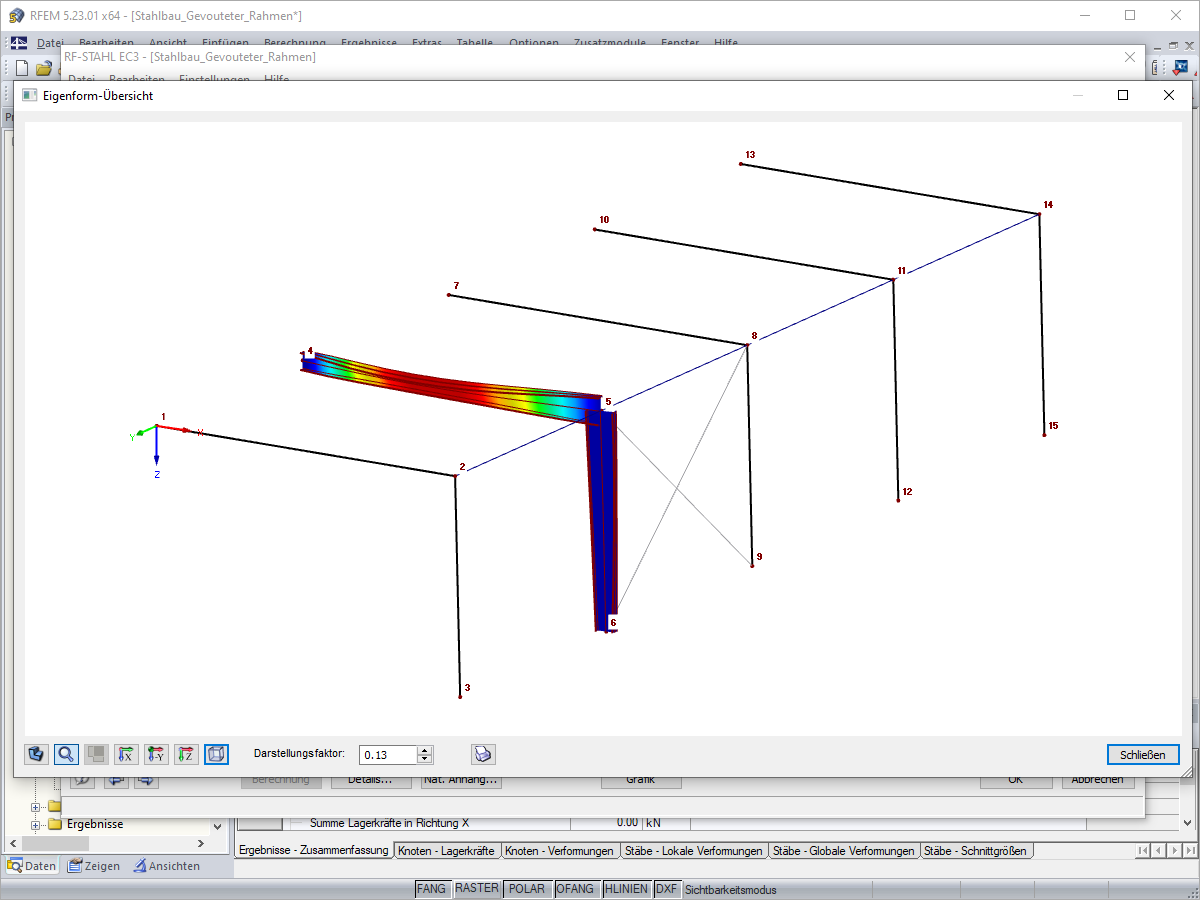Click the print graphic icon beside Darstellungsfaktor
This screenshot has width=1200, height=900.
(x=483, y=754)
